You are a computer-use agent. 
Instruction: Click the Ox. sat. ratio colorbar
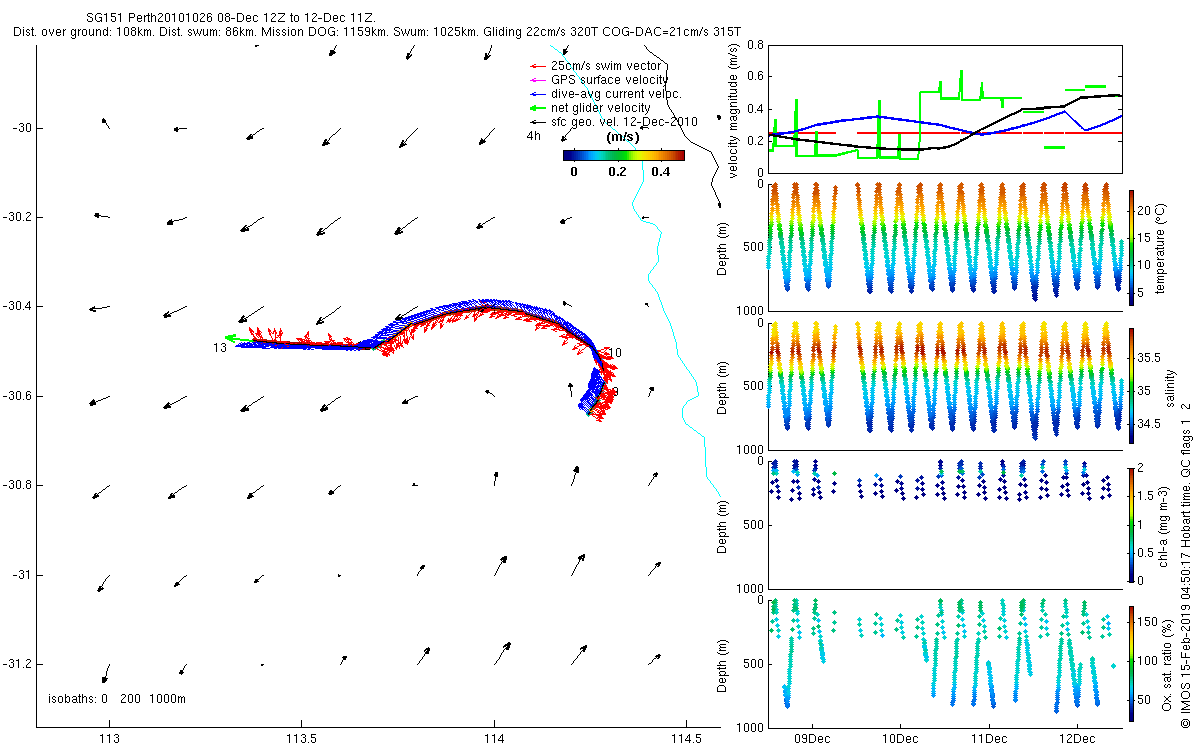click(x=1132, y=658)
